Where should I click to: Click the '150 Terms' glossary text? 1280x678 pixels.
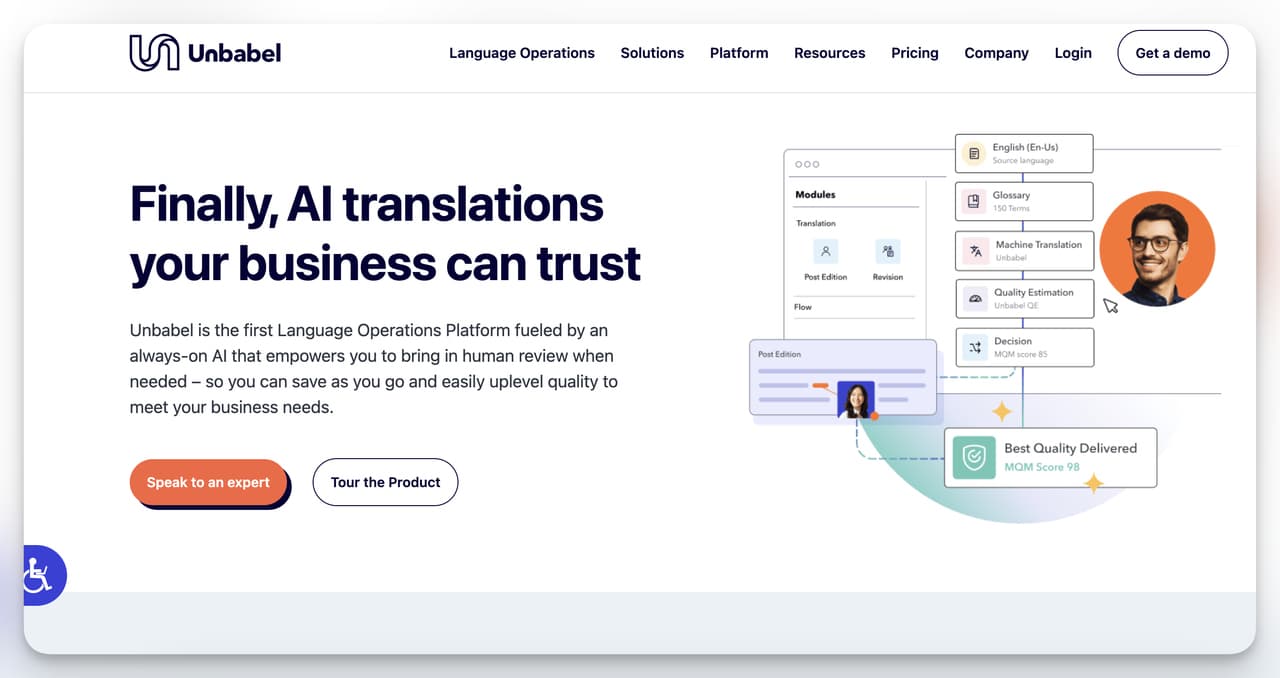[1010, 209]
